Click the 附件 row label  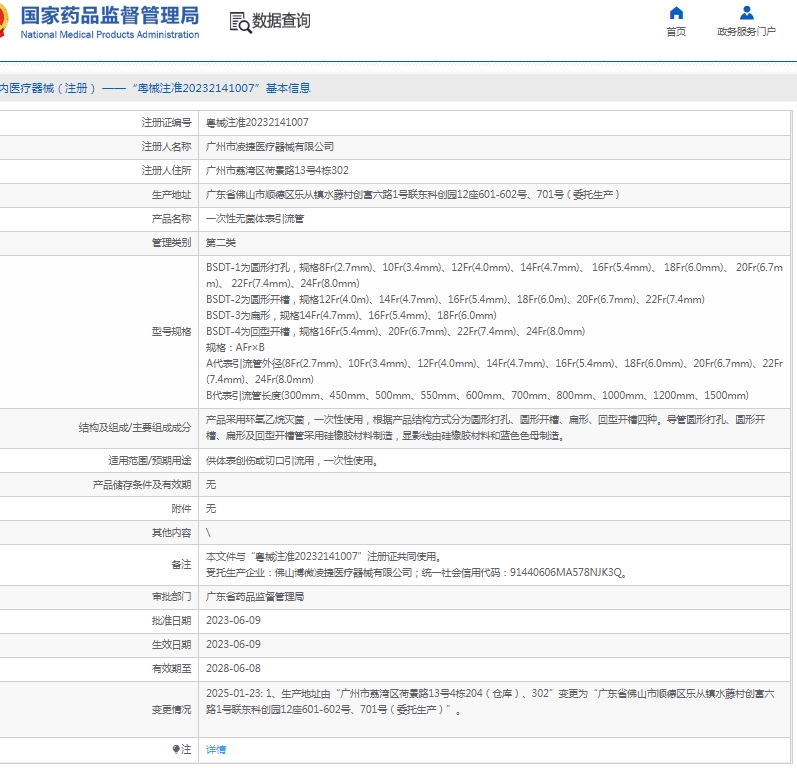click(x=181, y=509)
